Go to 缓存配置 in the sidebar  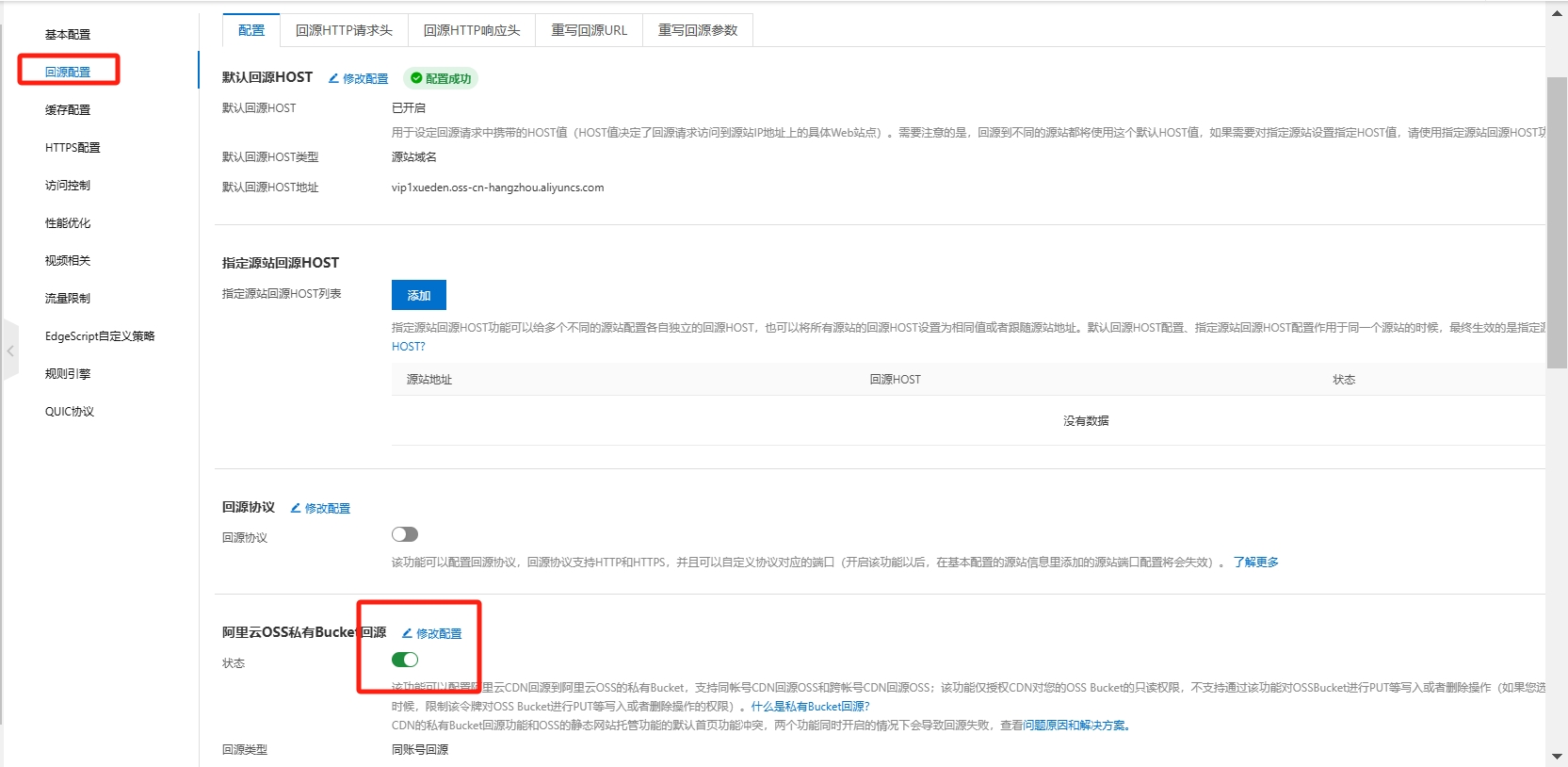coord(68,109)
